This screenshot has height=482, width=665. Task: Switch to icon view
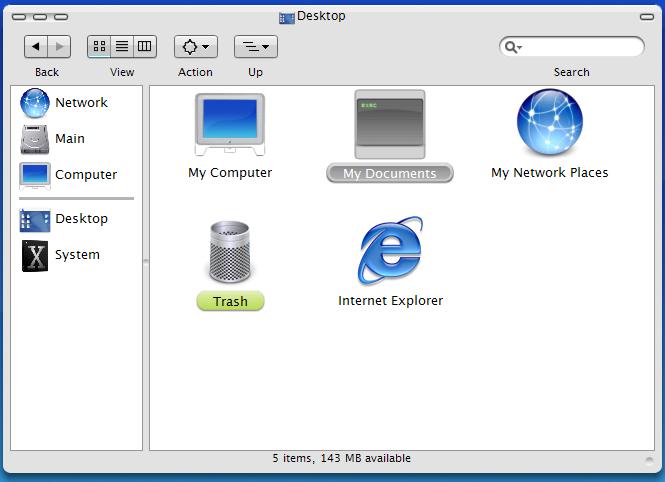pos(99,46)
